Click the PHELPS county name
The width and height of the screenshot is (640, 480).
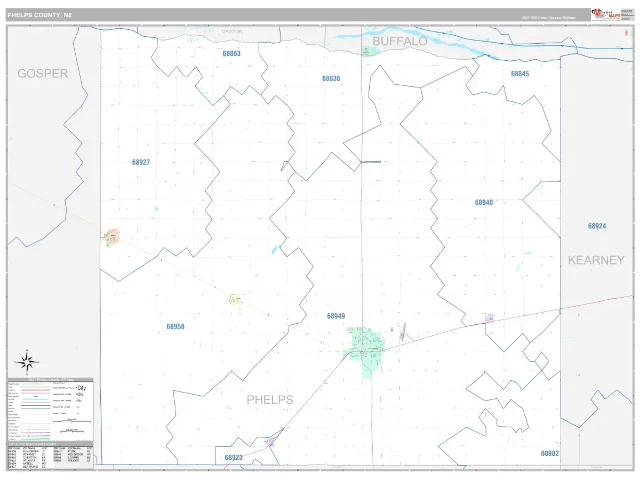point(270,400)
